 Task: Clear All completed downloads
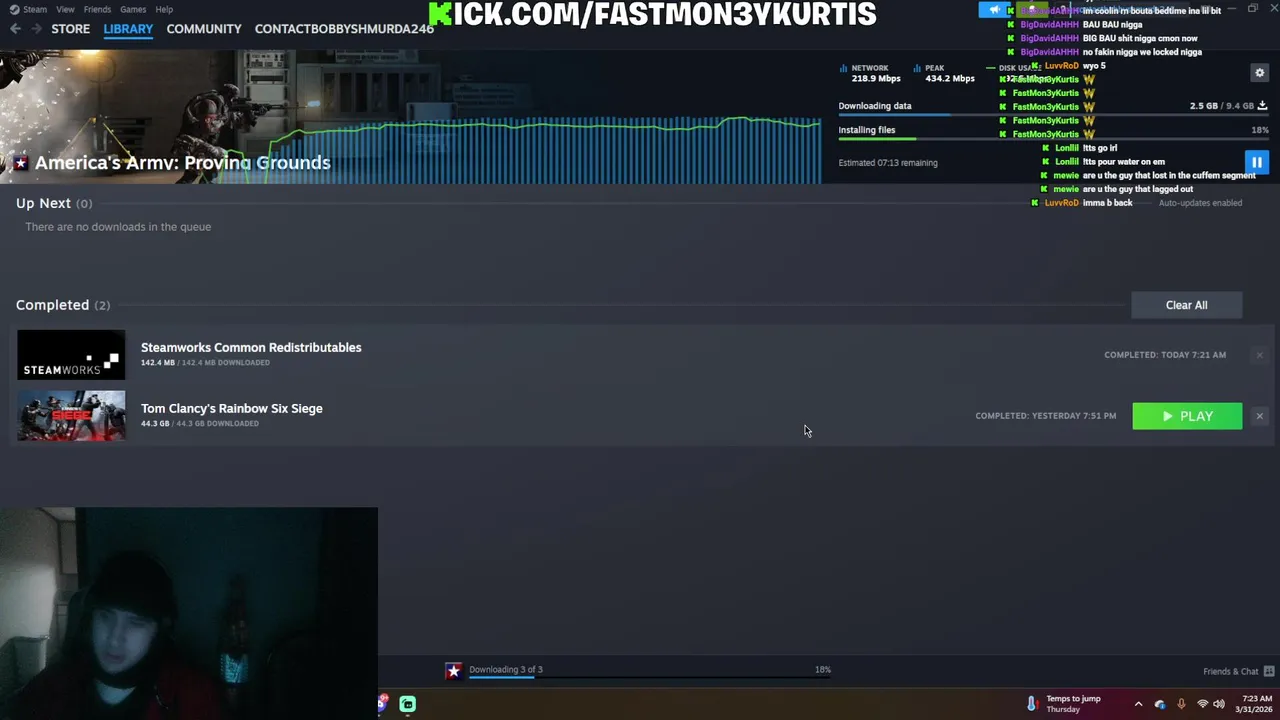click(1186, 305)
